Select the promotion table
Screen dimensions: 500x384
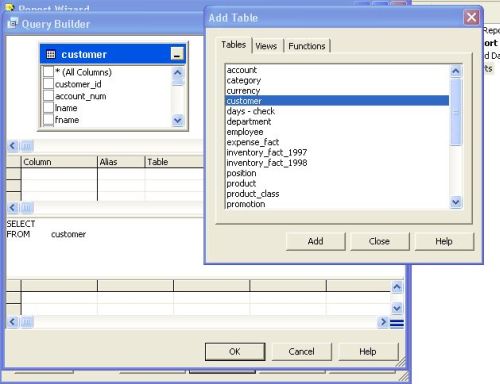coord(337,204)
